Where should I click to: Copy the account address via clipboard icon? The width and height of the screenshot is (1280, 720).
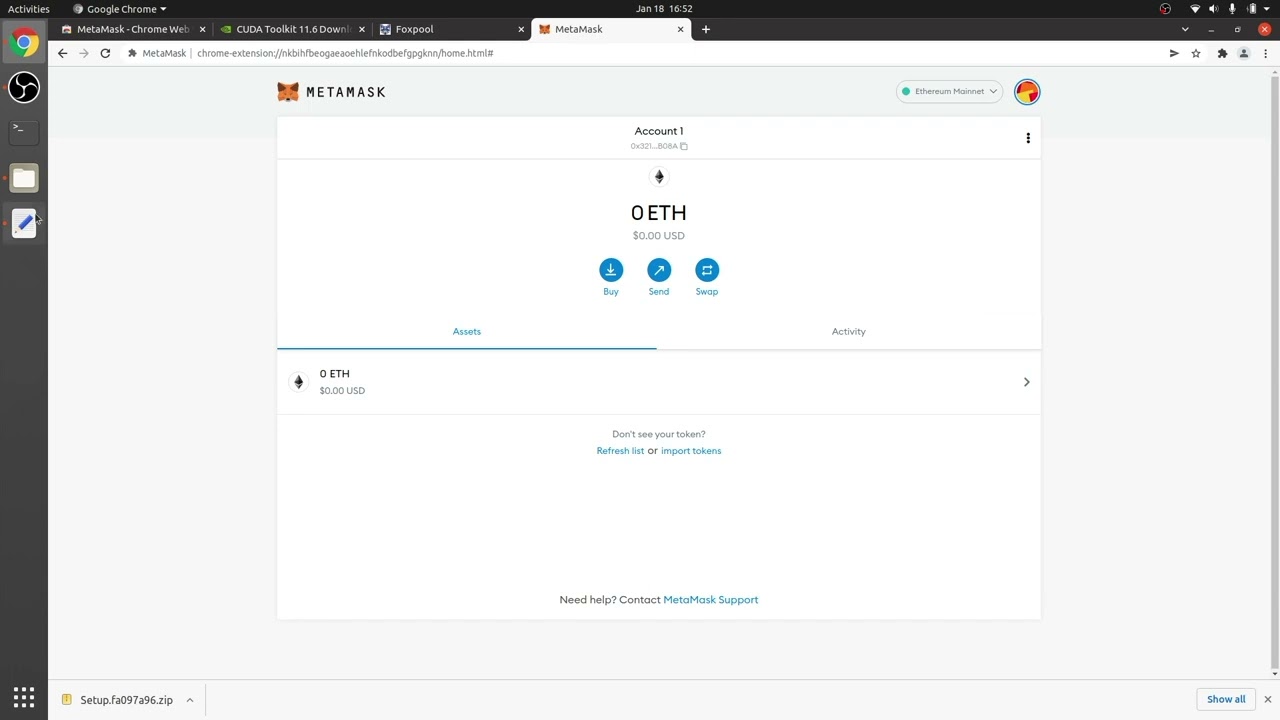coord(684,146)
